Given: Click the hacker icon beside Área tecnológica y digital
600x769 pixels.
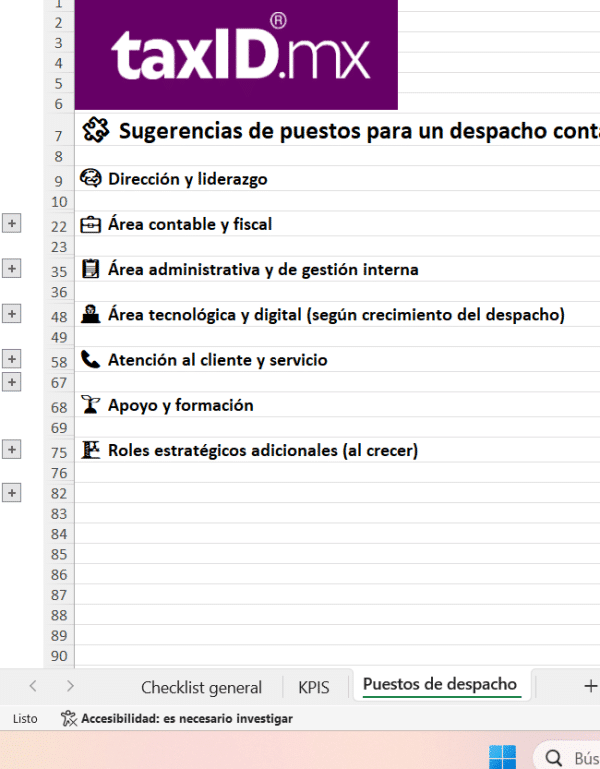Looking at the screenshot, I should point(91,314).
